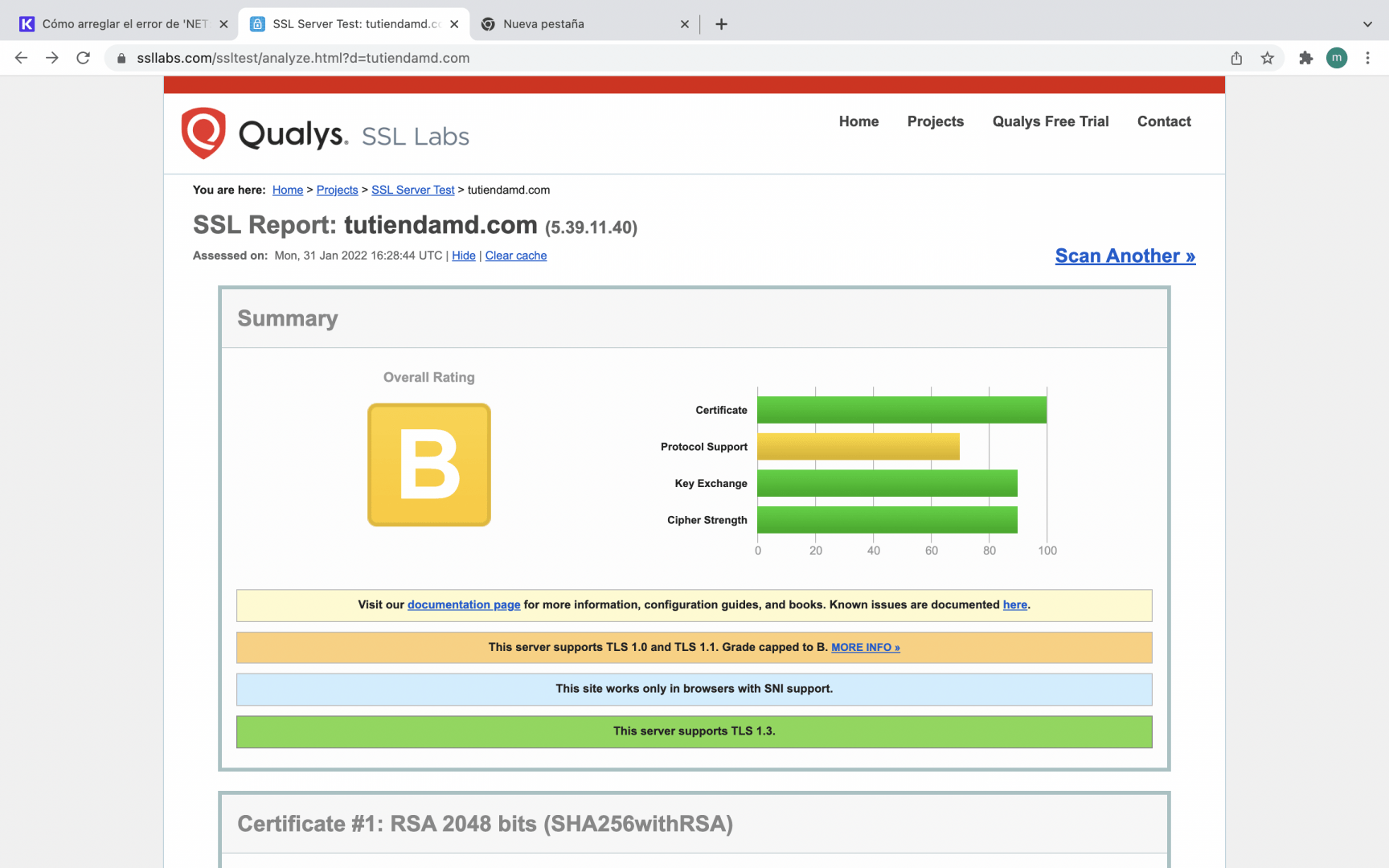The width and height of the screenshot is (1389, 868).
Task: Open the Chrome profile avatar 'm'
Action: coord(1337,58)
